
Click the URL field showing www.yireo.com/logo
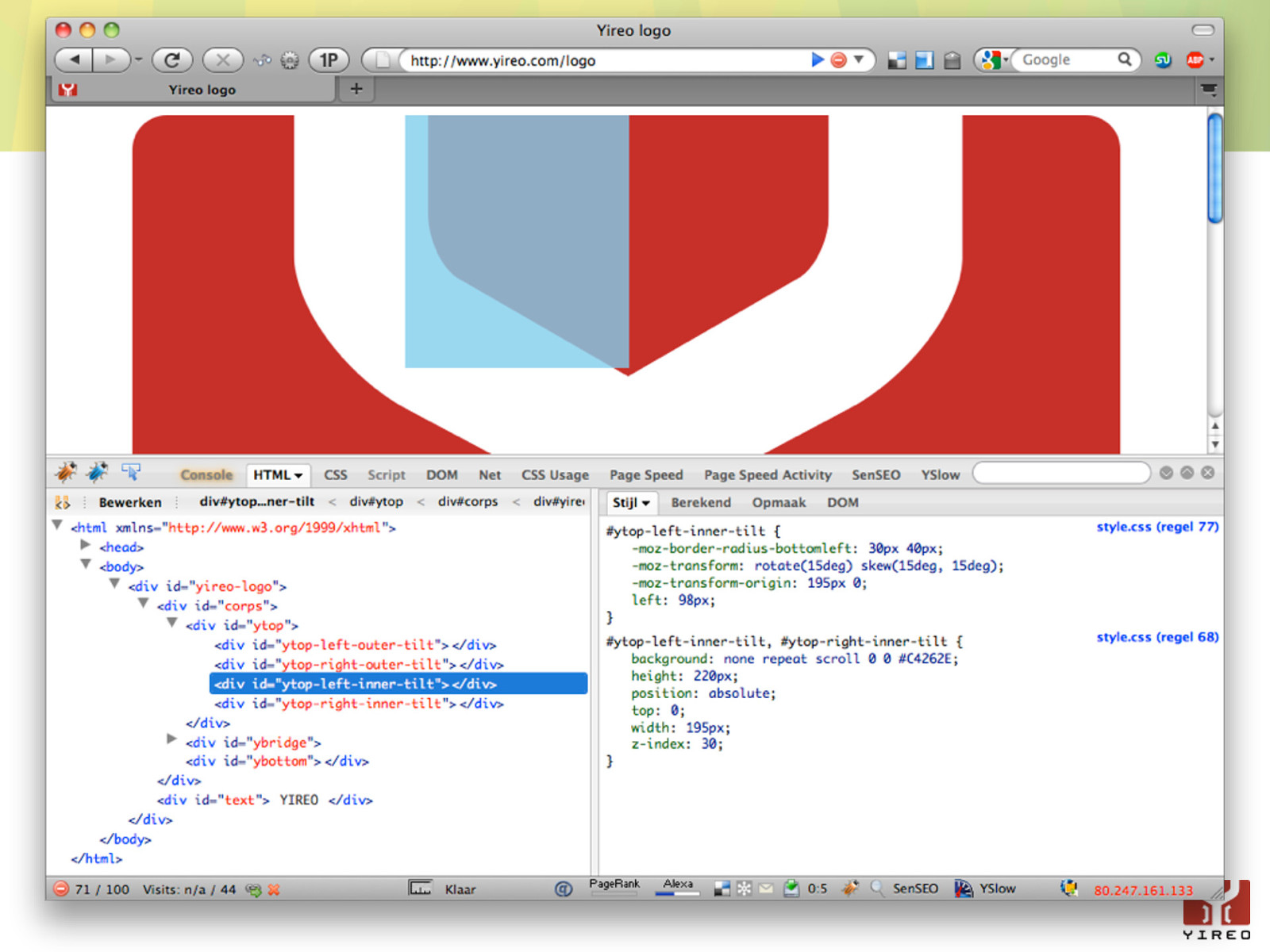click(603, 60)
